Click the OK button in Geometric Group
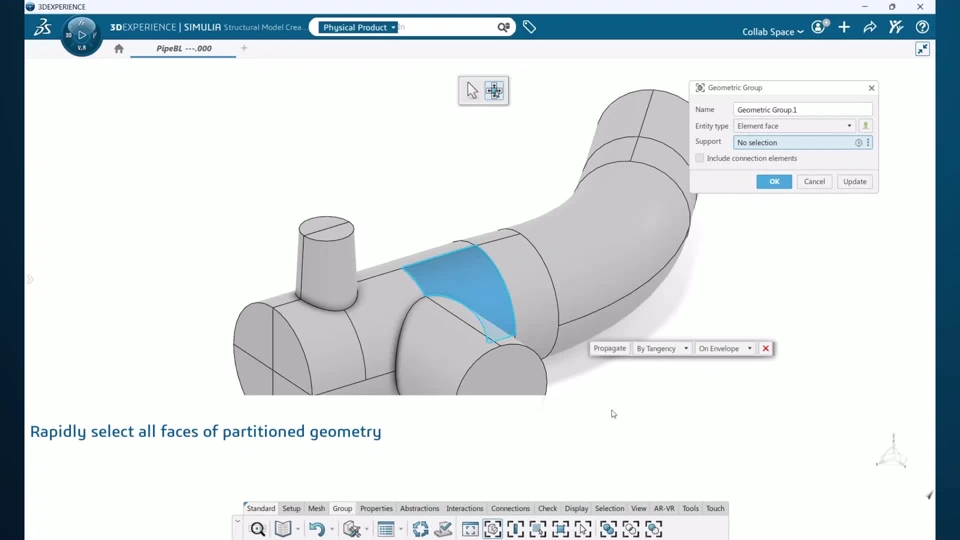Image resolution: width=960 pixels, height=540 pixels. tap(774, 181)
